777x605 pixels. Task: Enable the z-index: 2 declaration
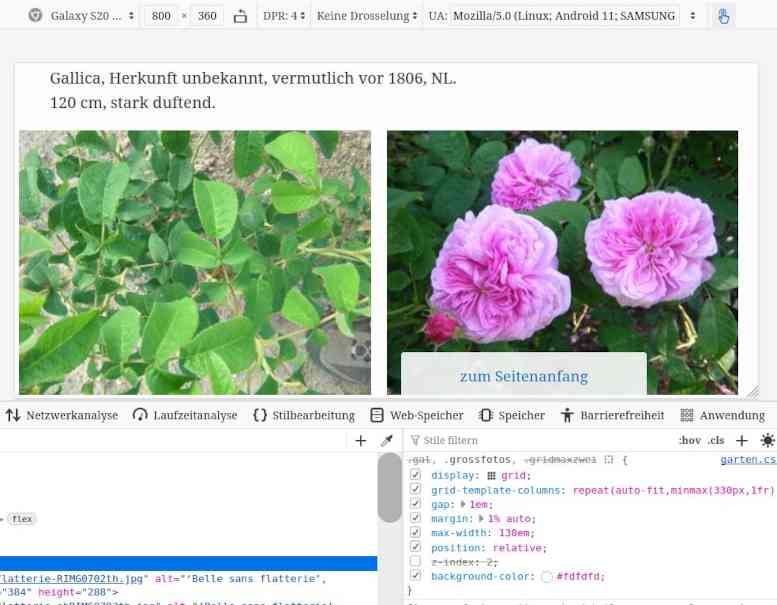point(415,561)
